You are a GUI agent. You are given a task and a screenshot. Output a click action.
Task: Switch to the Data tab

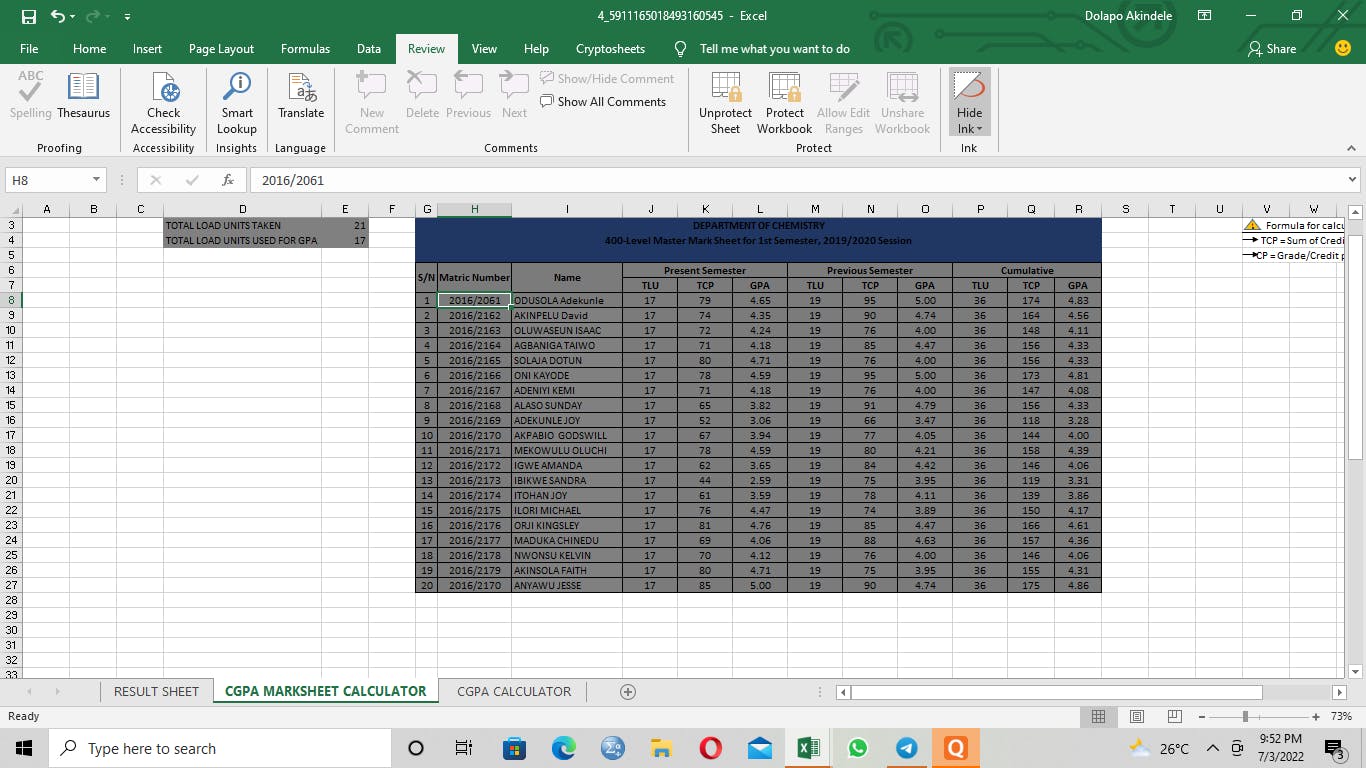click(x=369, y=48)
